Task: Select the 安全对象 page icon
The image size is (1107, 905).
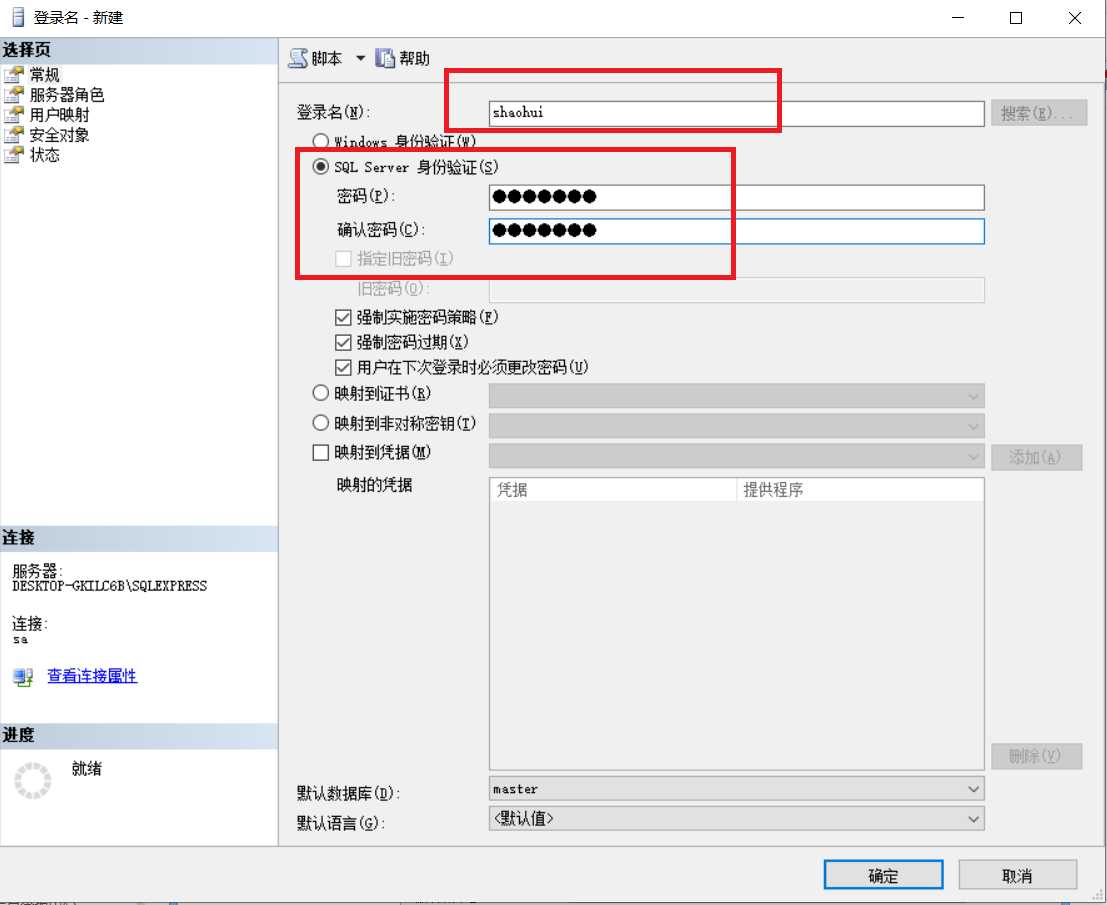Action: point(13,135)
